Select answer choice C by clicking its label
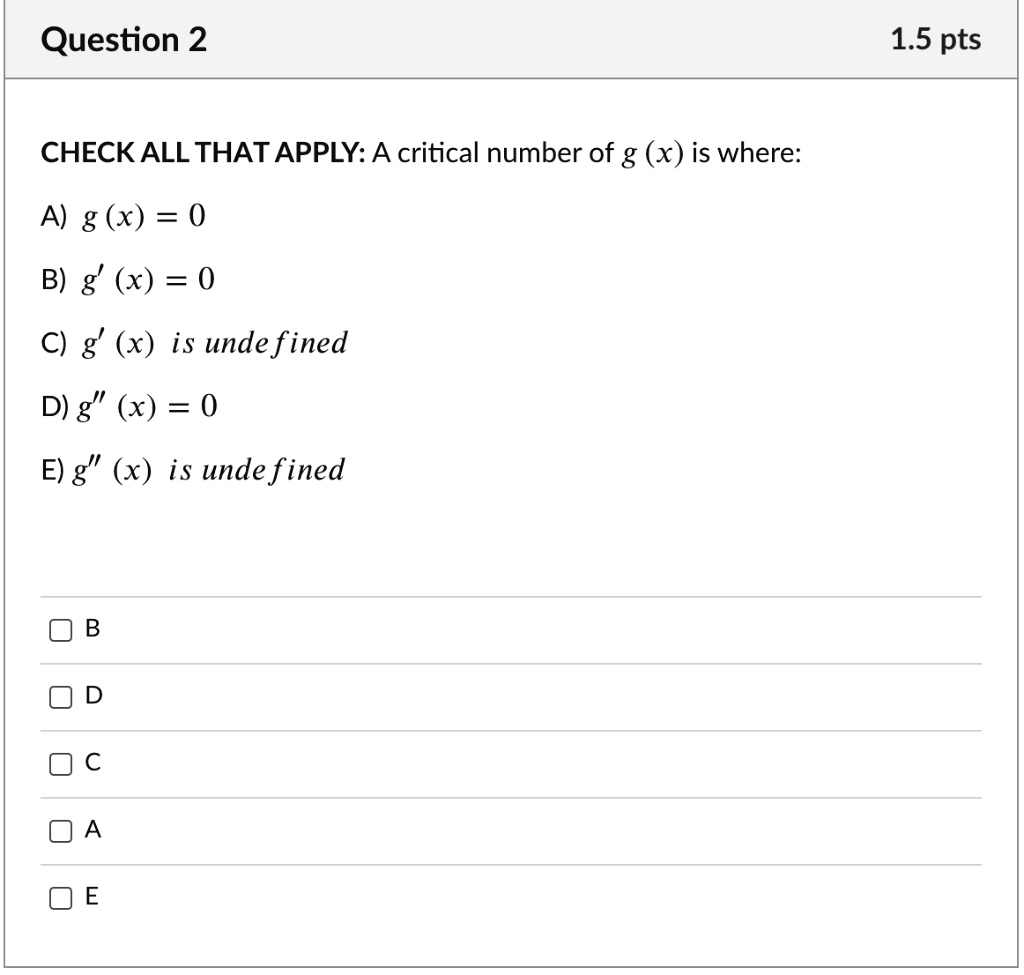This screenshot has height=975, width=1024. coord(92,764)
